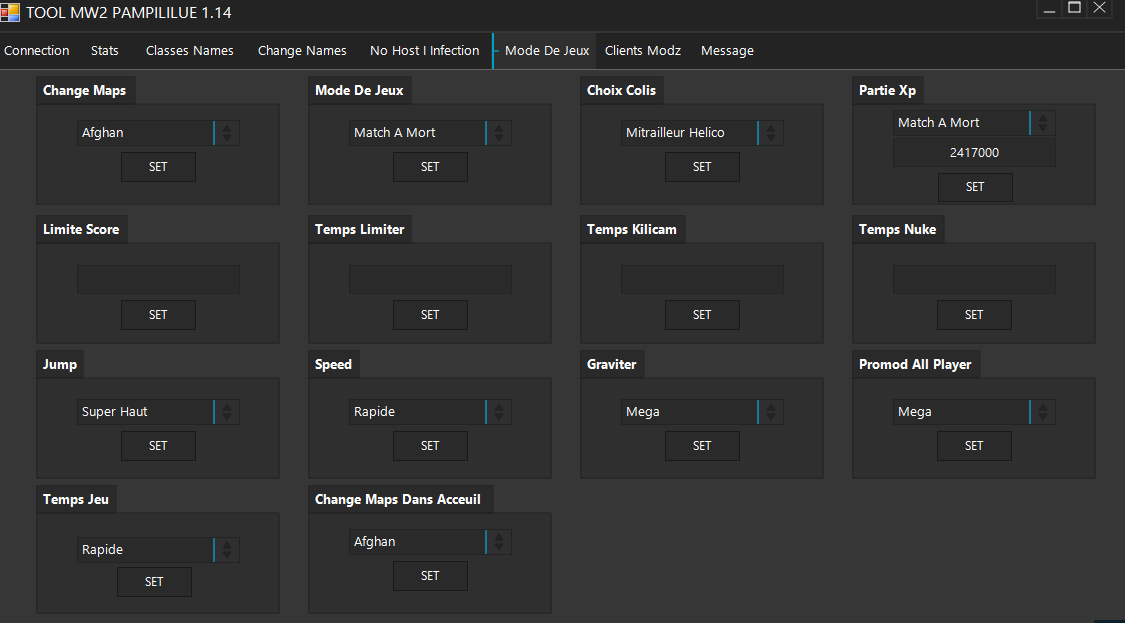Click the app icon in title bar
Viewport: 1125px width, 623px height.
pos(10,12)
